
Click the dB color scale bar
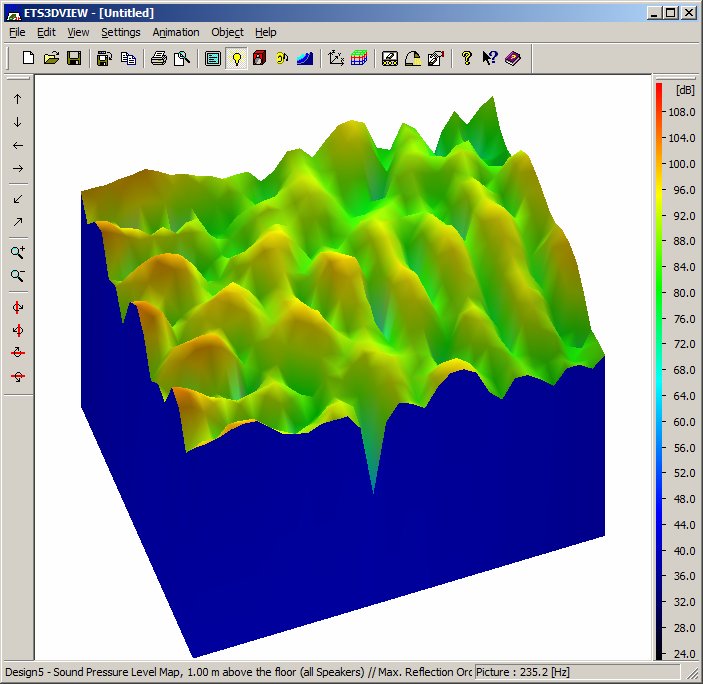click(x=659, y=371)
